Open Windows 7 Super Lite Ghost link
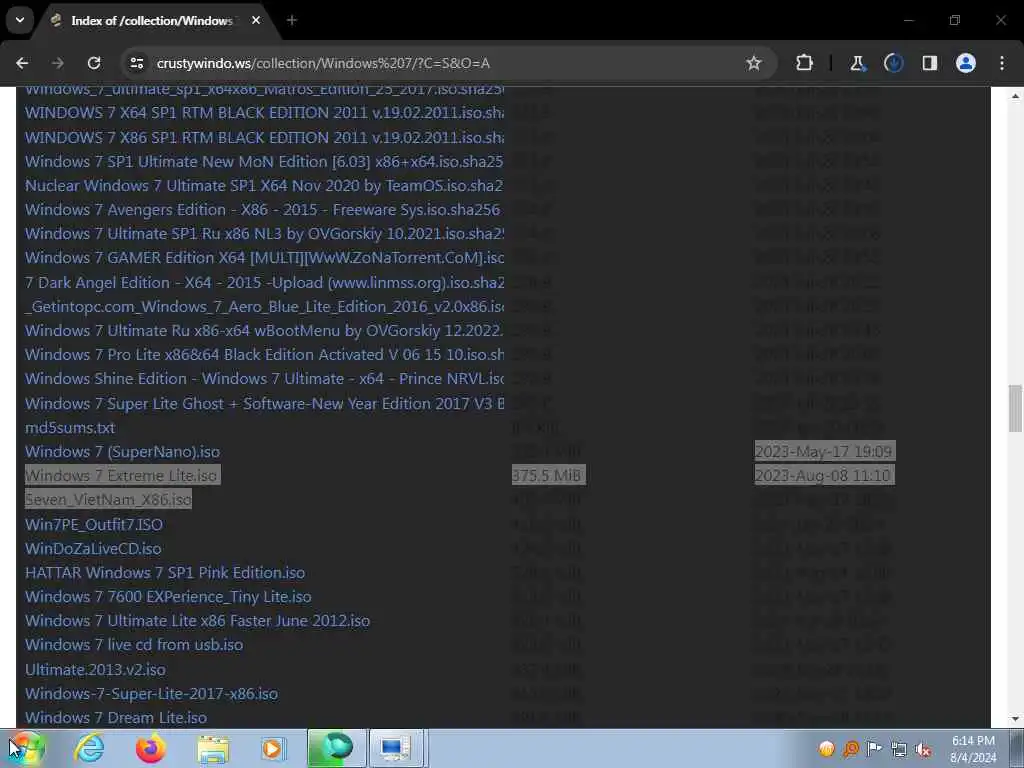Viewport: 1024px width, 768px height. 264,404
